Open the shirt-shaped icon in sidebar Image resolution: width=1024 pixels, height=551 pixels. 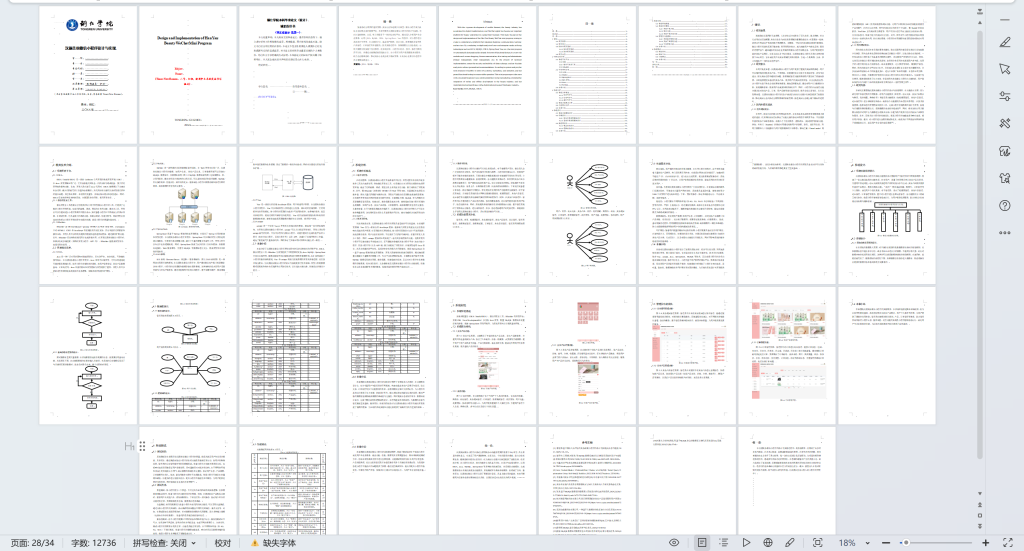(1004, 178)
